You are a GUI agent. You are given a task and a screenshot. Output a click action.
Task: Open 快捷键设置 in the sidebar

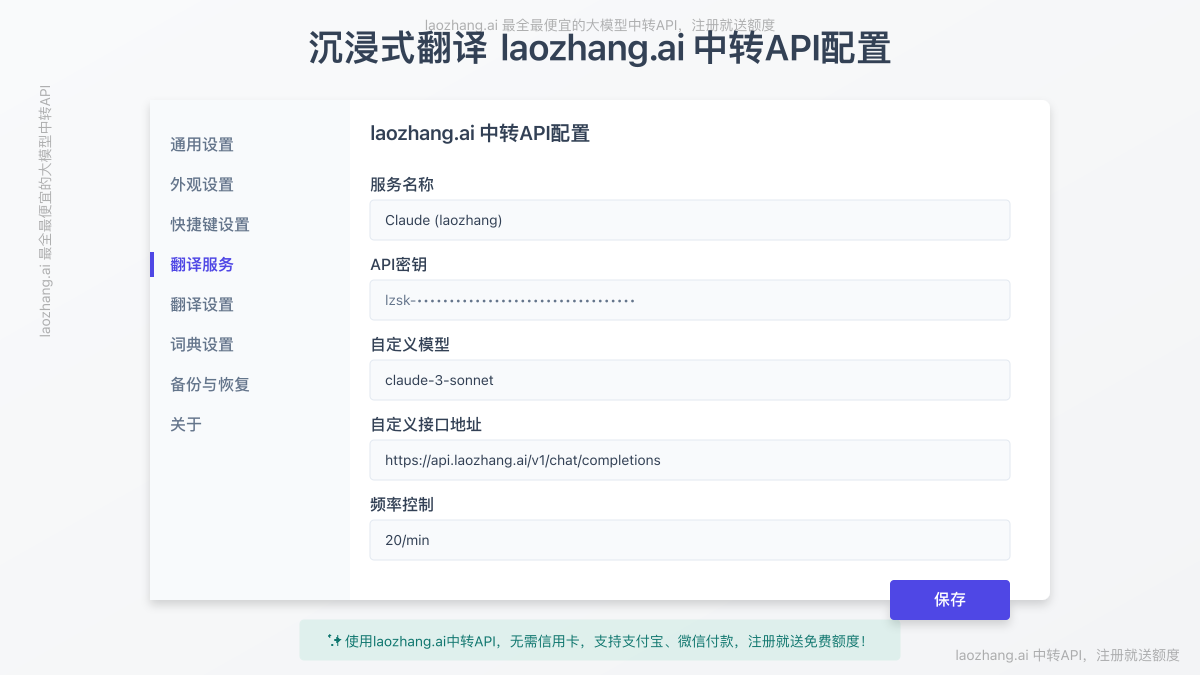(210, 224)
